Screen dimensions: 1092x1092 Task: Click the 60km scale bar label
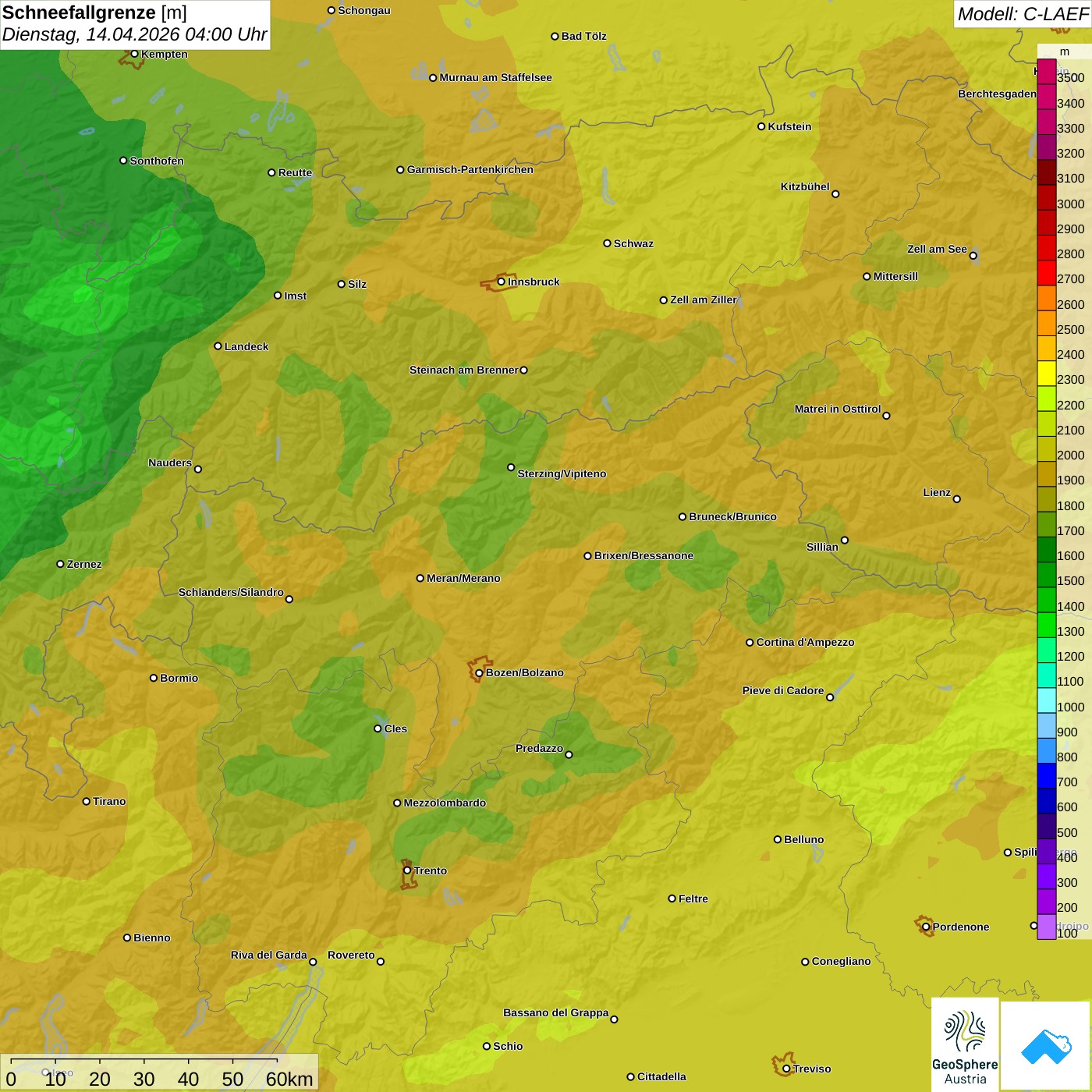click(x=289, y=1079)
